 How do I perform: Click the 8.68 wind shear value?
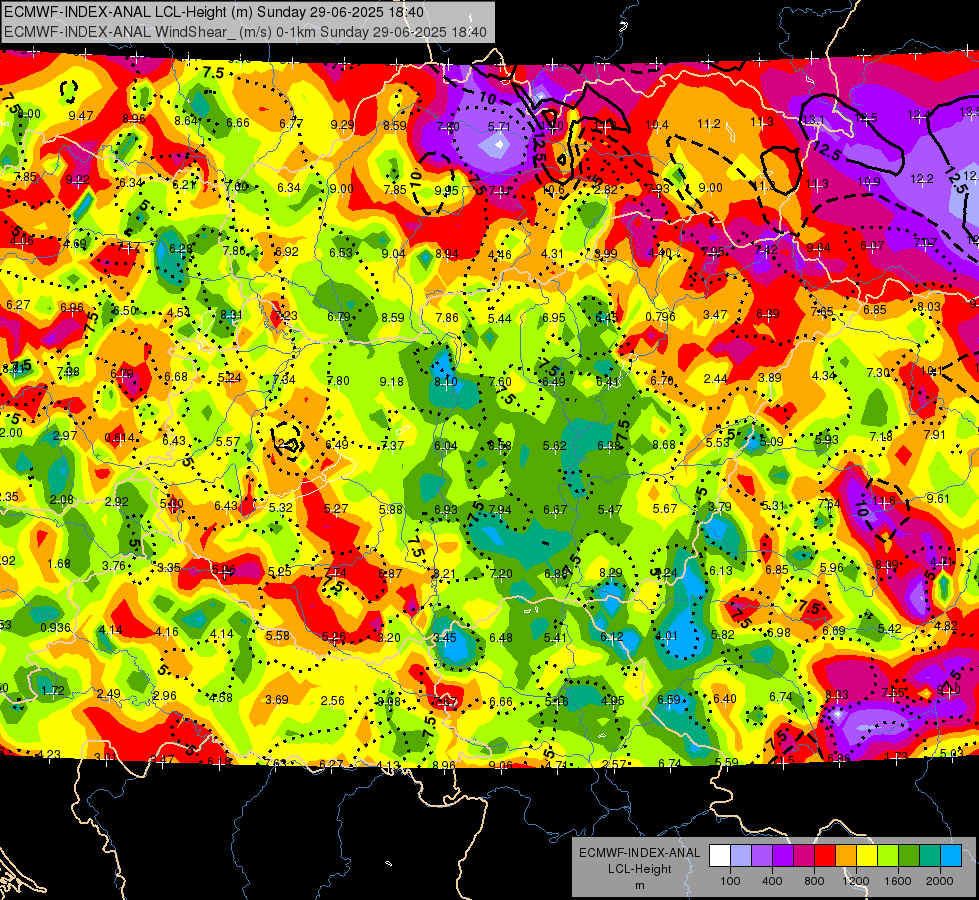tap(664, 445)
